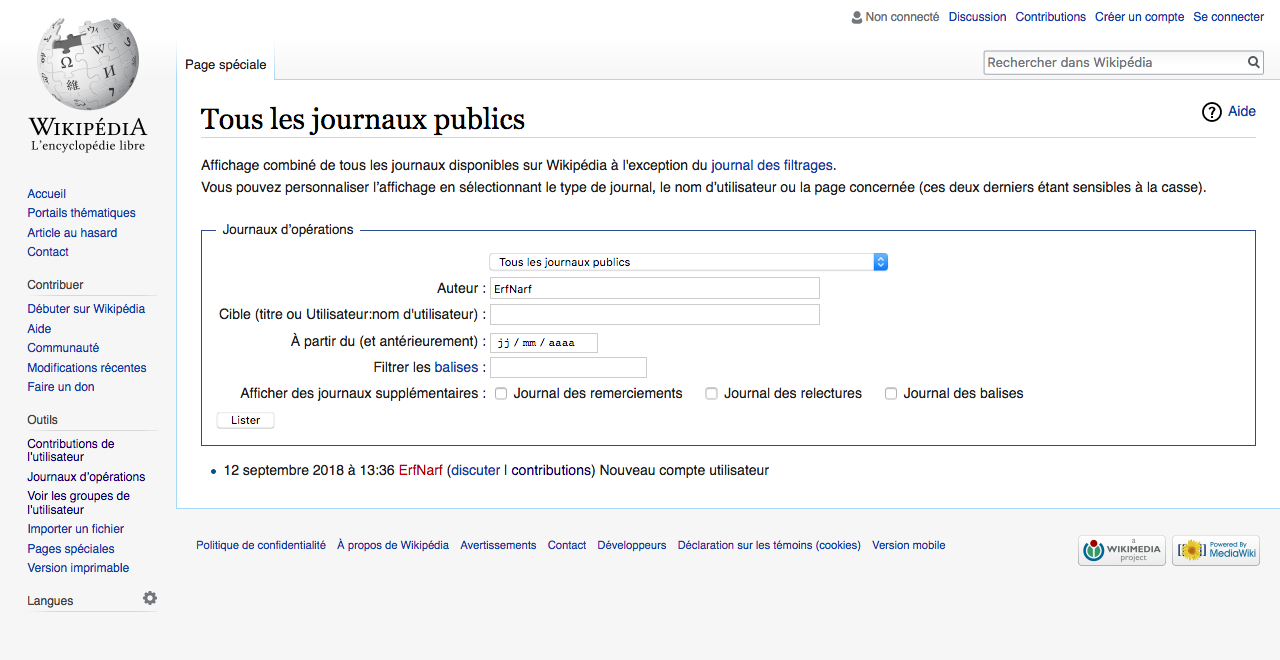This screenshot has height=660, width=1280.
Task: Open À propos de Wikipédia
Action: click(x=393, y=545)
